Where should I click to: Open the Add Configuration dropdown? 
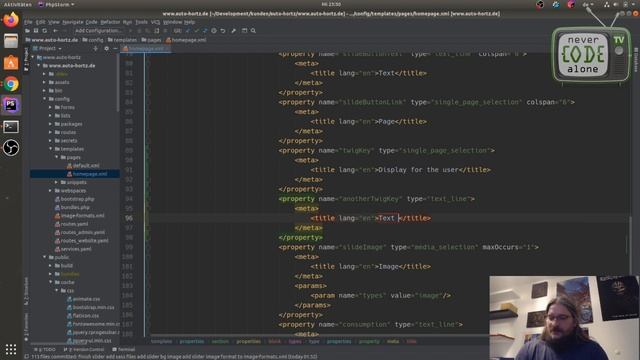[98, 31]
